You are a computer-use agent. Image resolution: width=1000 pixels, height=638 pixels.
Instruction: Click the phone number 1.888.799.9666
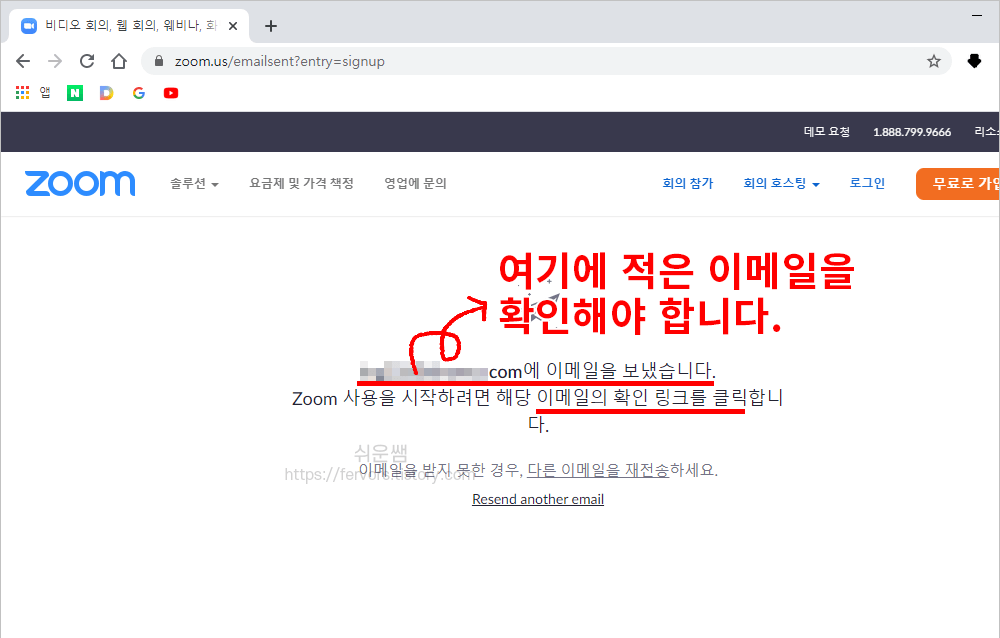tap(912, 132)
